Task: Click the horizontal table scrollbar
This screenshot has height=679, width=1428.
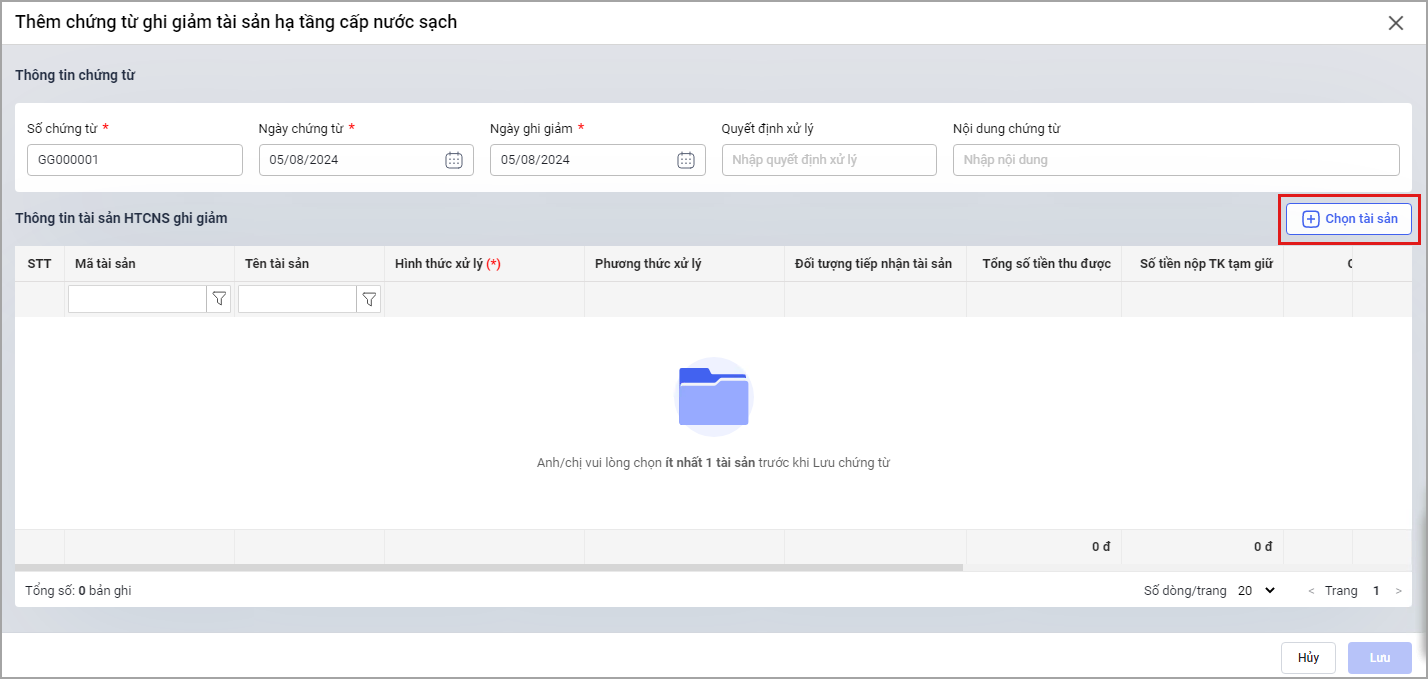Action: pyautogui.click(x=488, y=567)
